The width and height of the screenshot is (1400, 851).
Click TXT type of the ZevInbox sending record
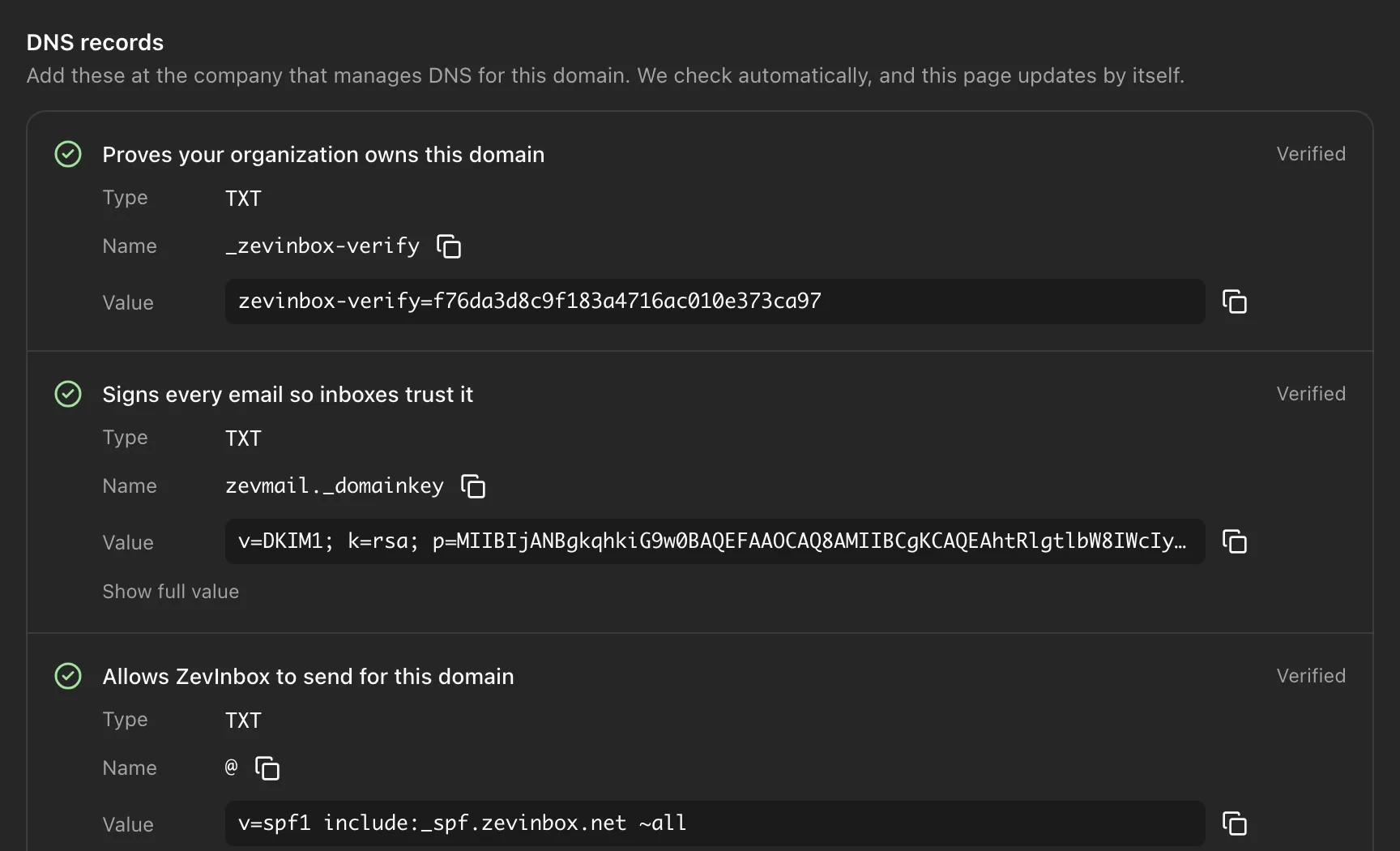(x=243, y=721)
